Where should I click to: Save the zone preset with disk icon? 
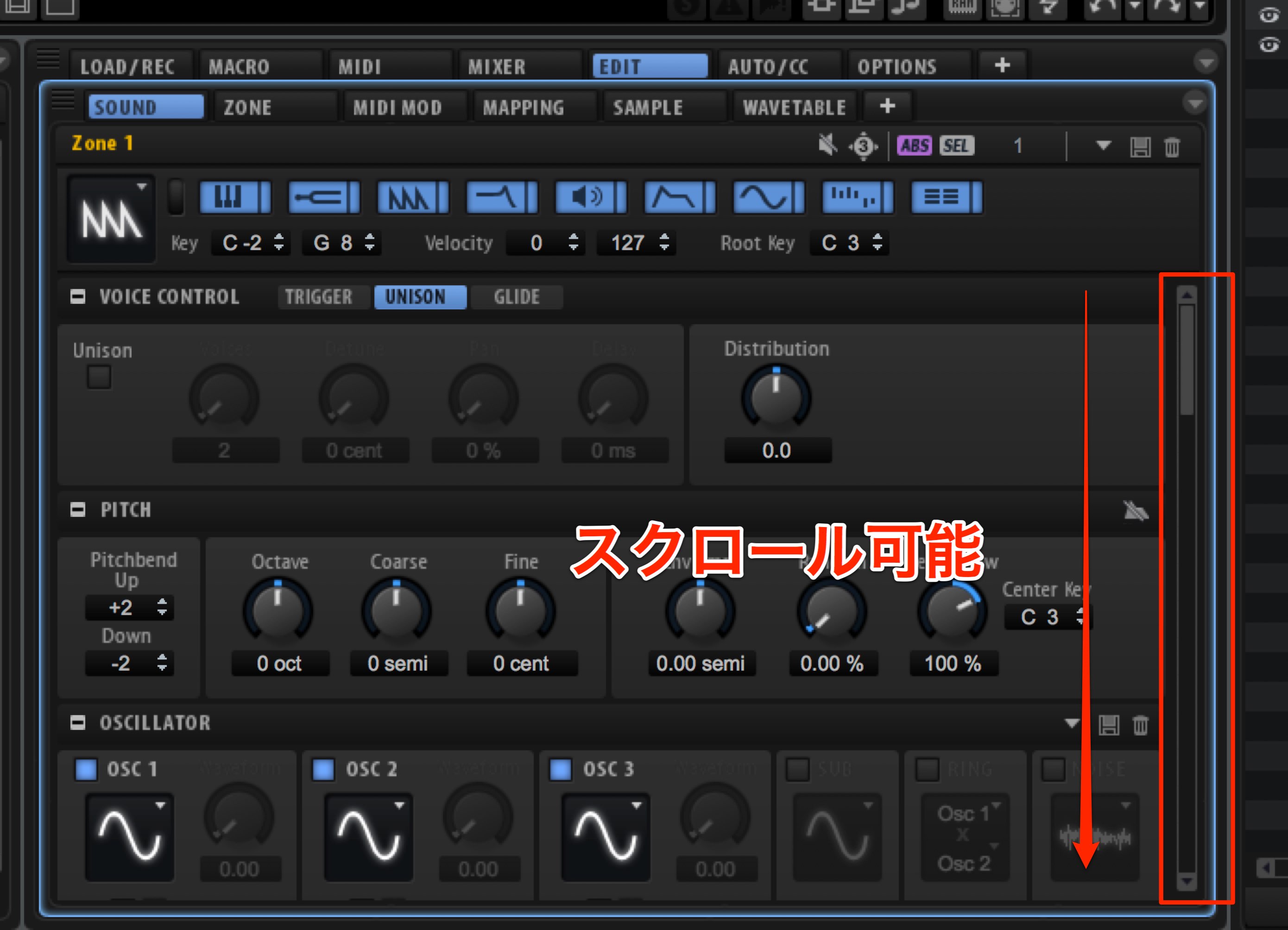[x=1140, y=147]
